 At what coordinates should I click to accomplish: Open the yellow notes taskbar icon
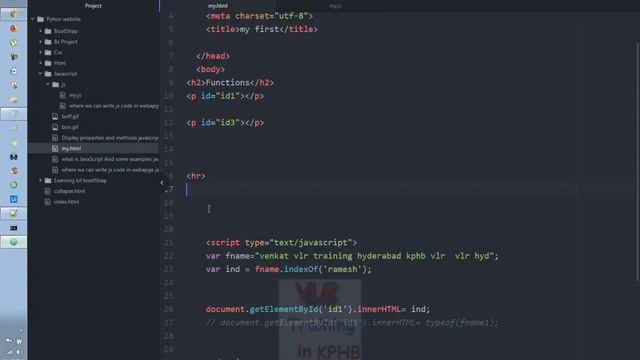[13, 213]
